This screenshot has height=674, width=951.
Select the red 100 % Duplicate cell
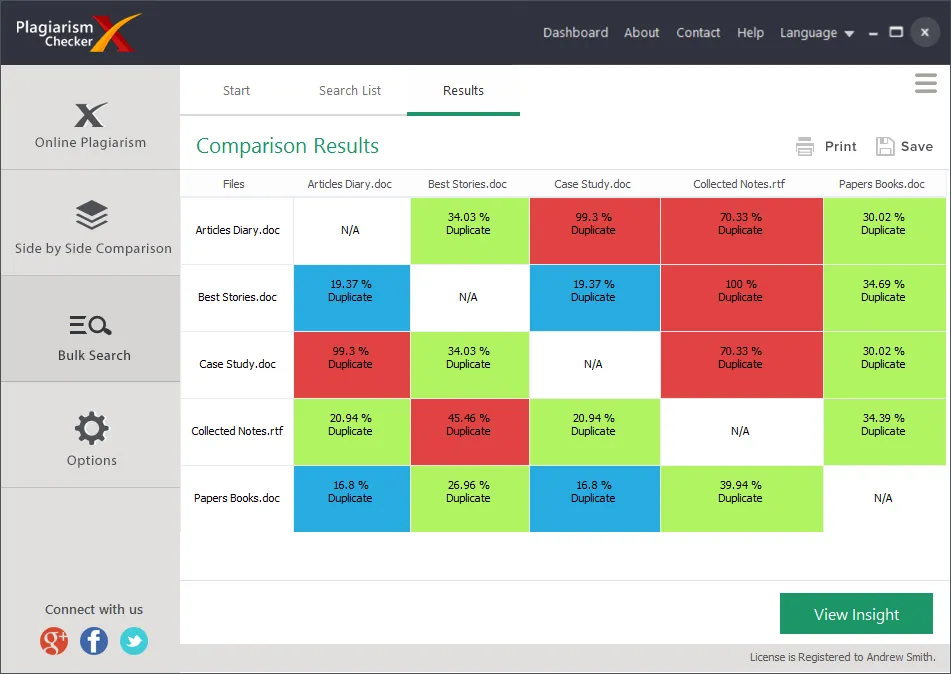[741, 298]
